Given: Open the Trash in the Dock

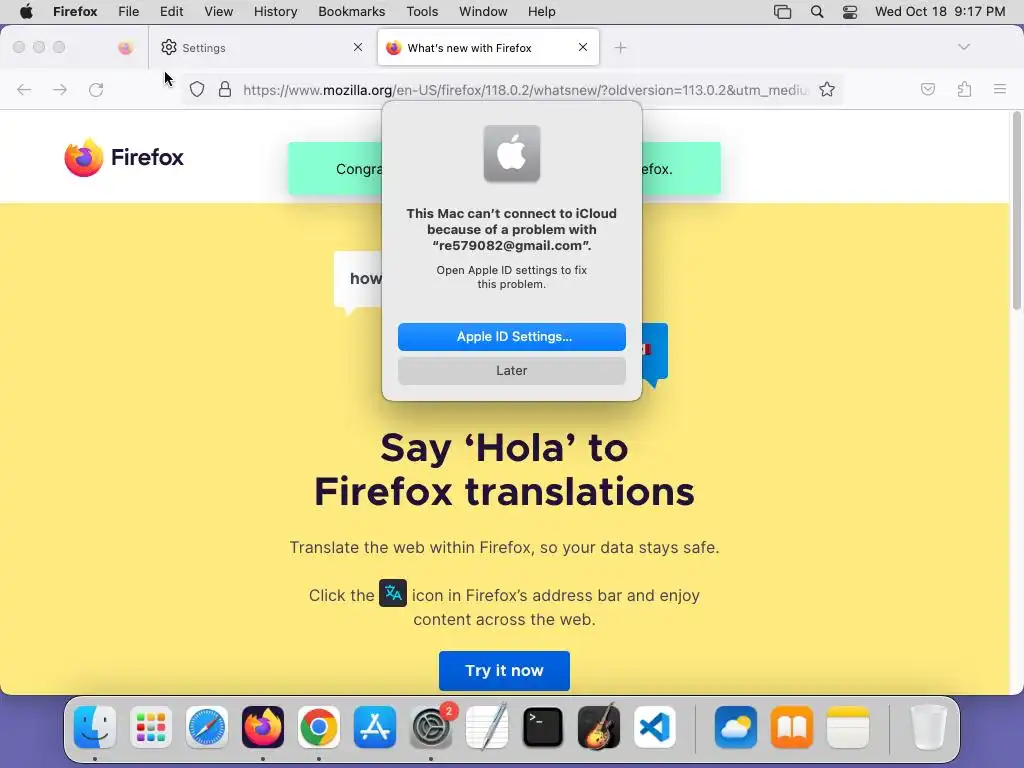Looking at the screenshot, I should (x=929, y=727).
